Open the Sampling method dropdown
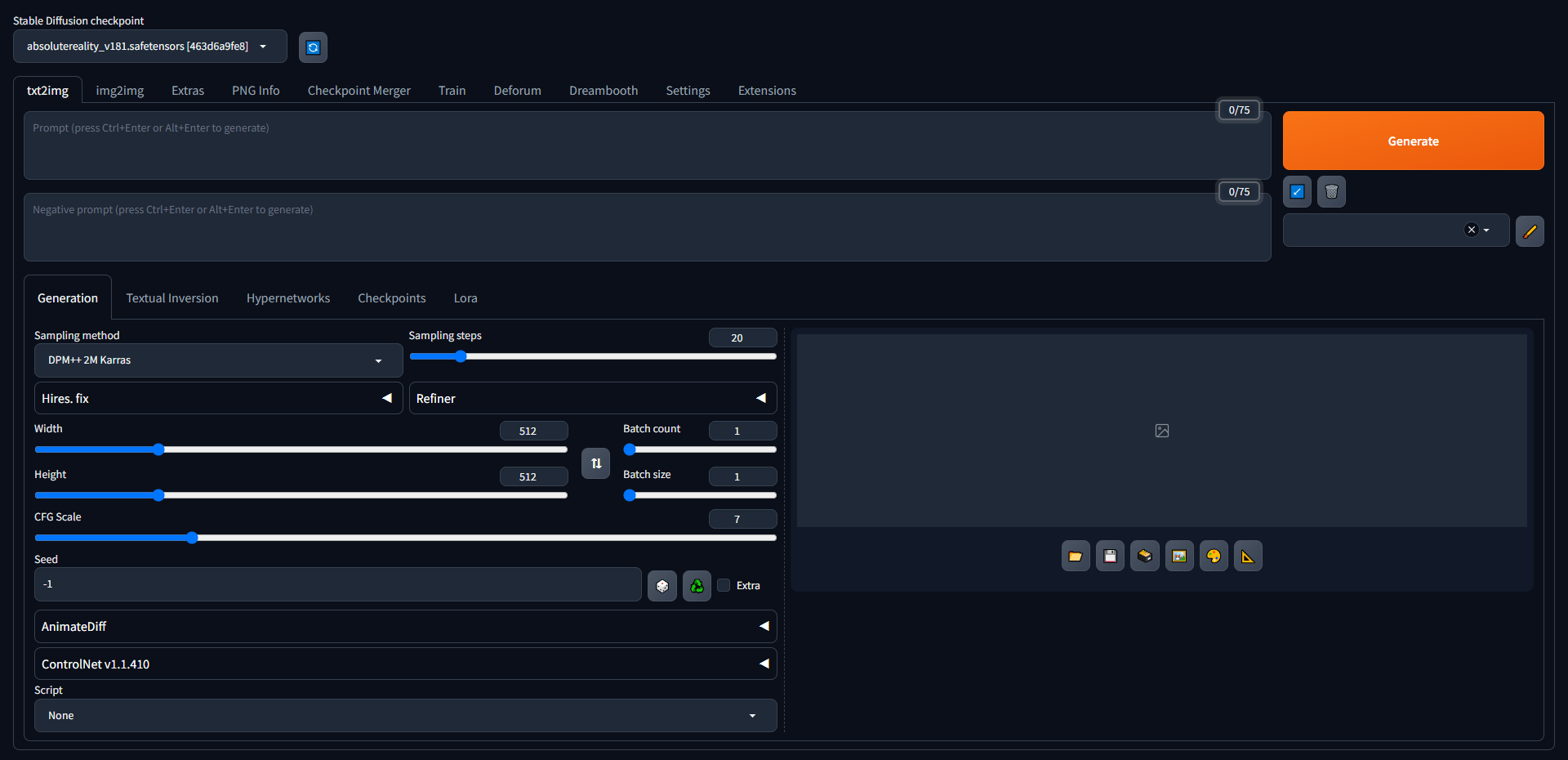1568x760 pixels. tap(217, 360)
